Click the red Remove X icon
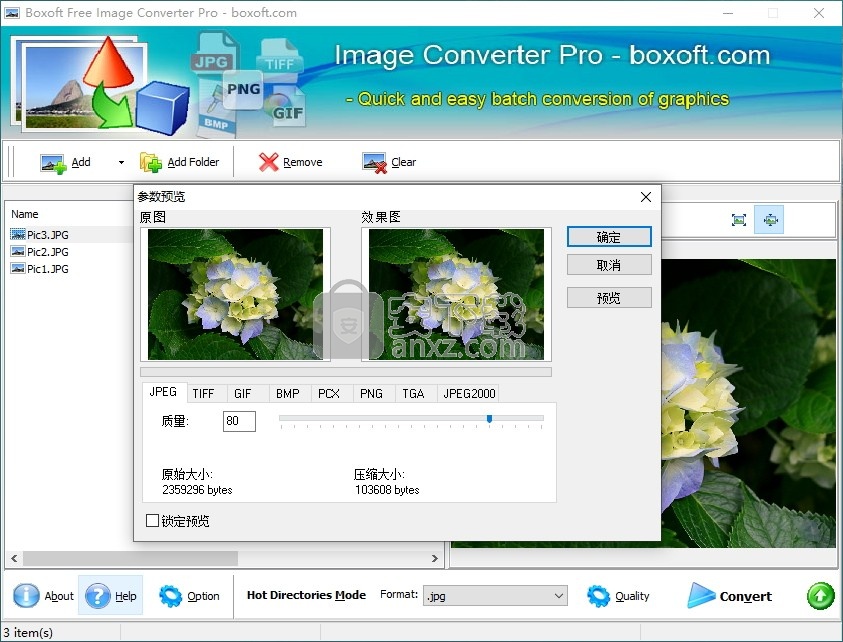 268,162
